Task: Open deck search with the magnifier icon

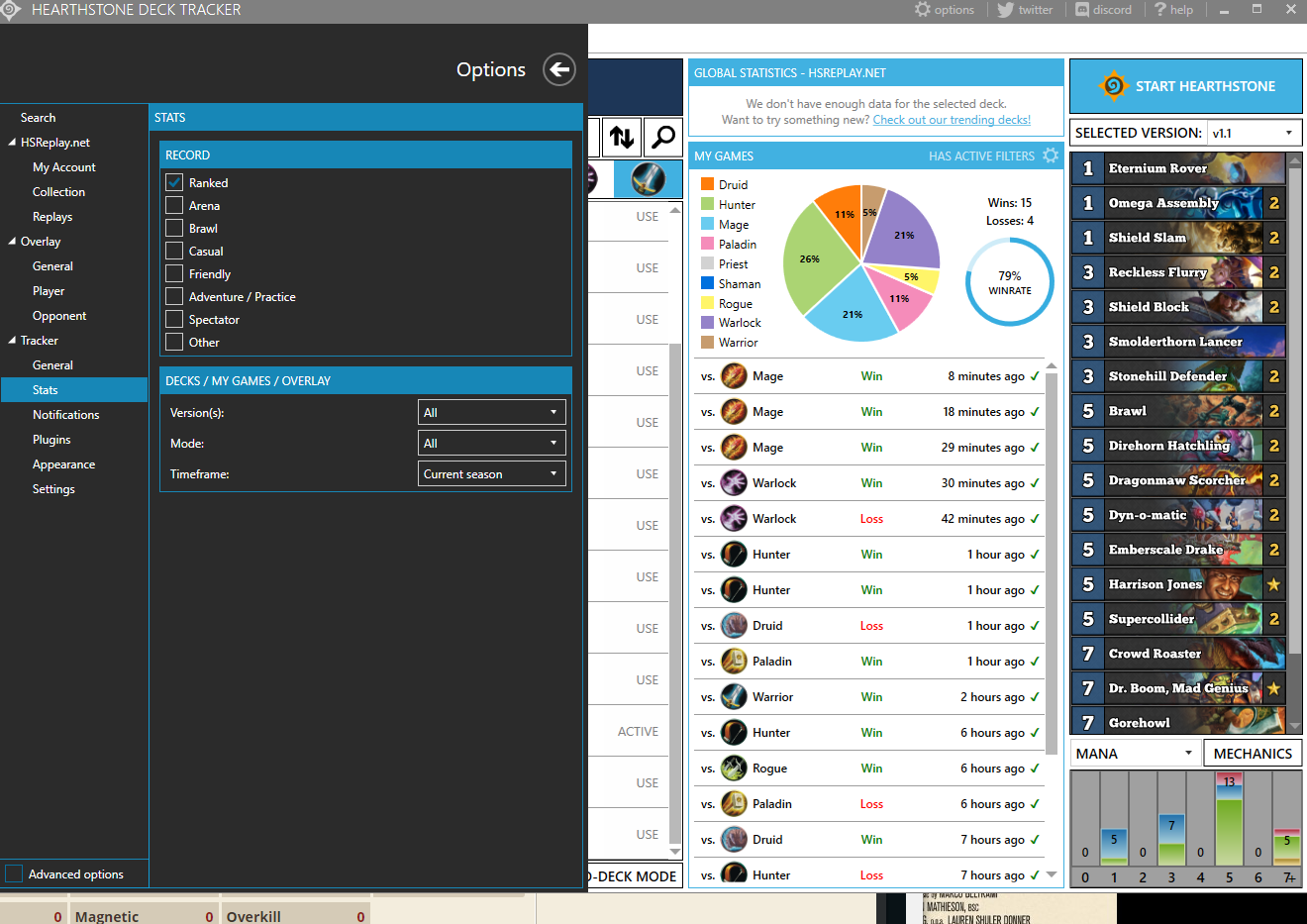Action: tap(663, 137)
